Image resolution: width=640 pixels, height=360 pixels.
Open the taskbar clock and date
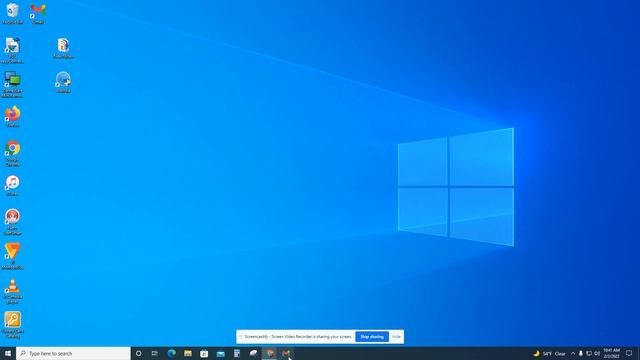tap(611, 353)
